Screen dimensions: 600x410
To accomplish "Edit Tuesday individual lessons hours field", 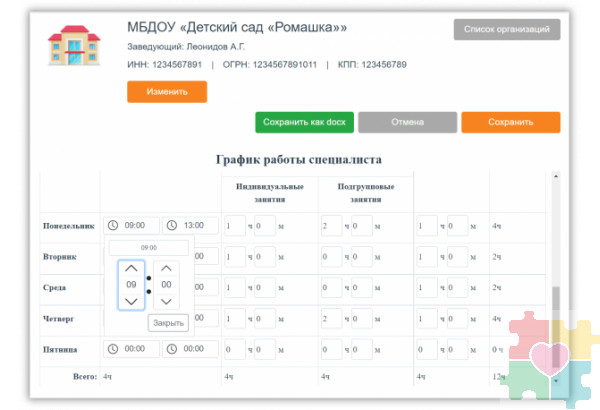I will [x=235, y=256].
